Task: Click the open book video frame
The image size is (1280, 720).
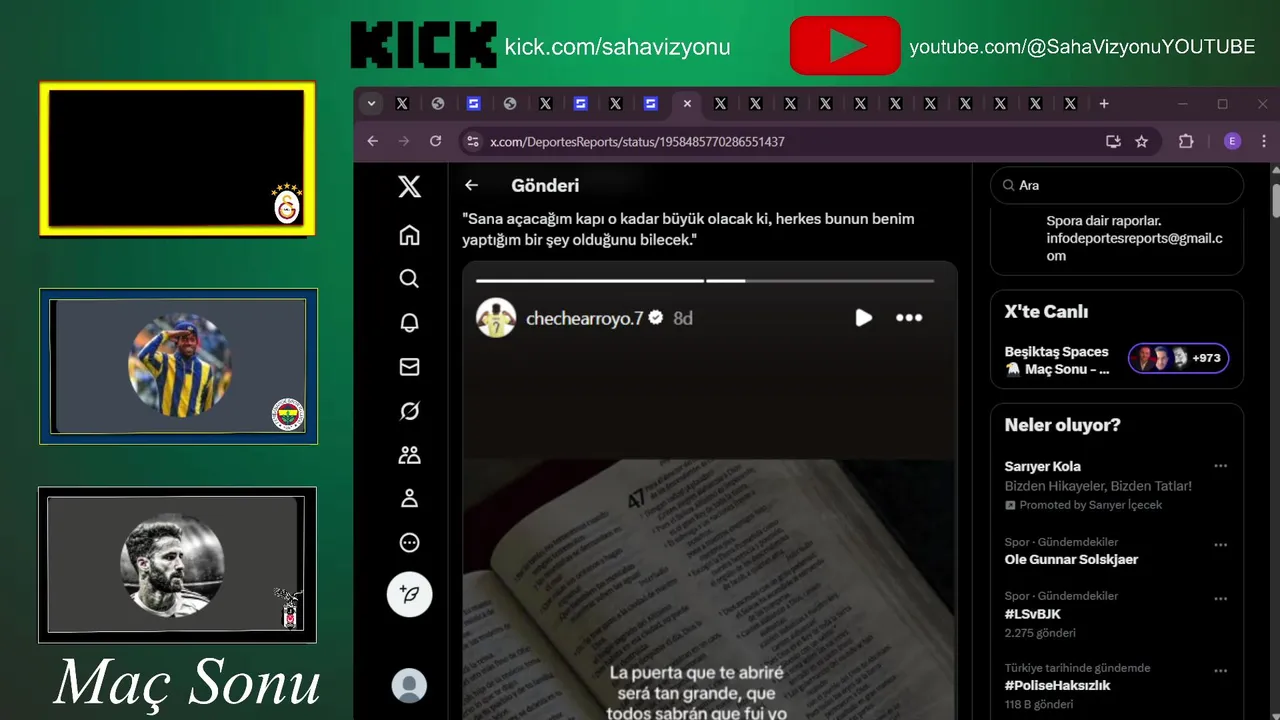Action: [709, 590]
